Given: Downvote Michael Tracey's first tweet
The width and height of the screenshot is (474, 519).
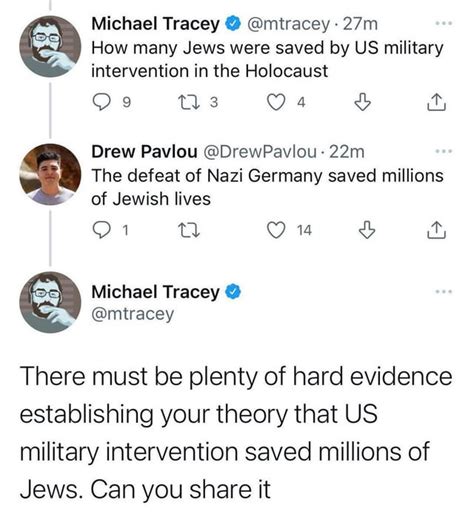Looking at the screenshot, I should click(x=362, y=102).
